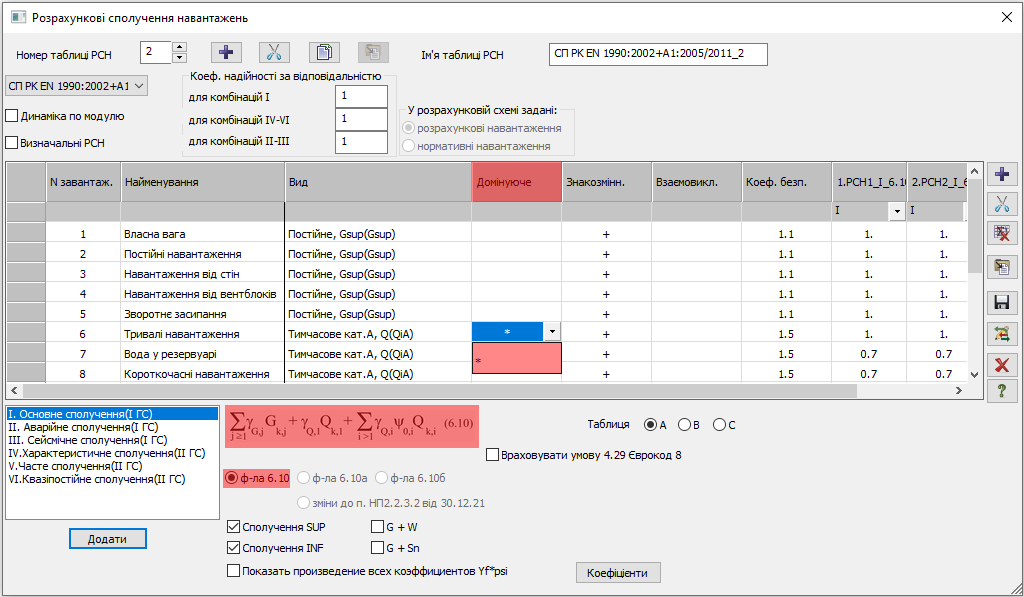
Task: Select Table B radio button
Action: coord(685,424)
